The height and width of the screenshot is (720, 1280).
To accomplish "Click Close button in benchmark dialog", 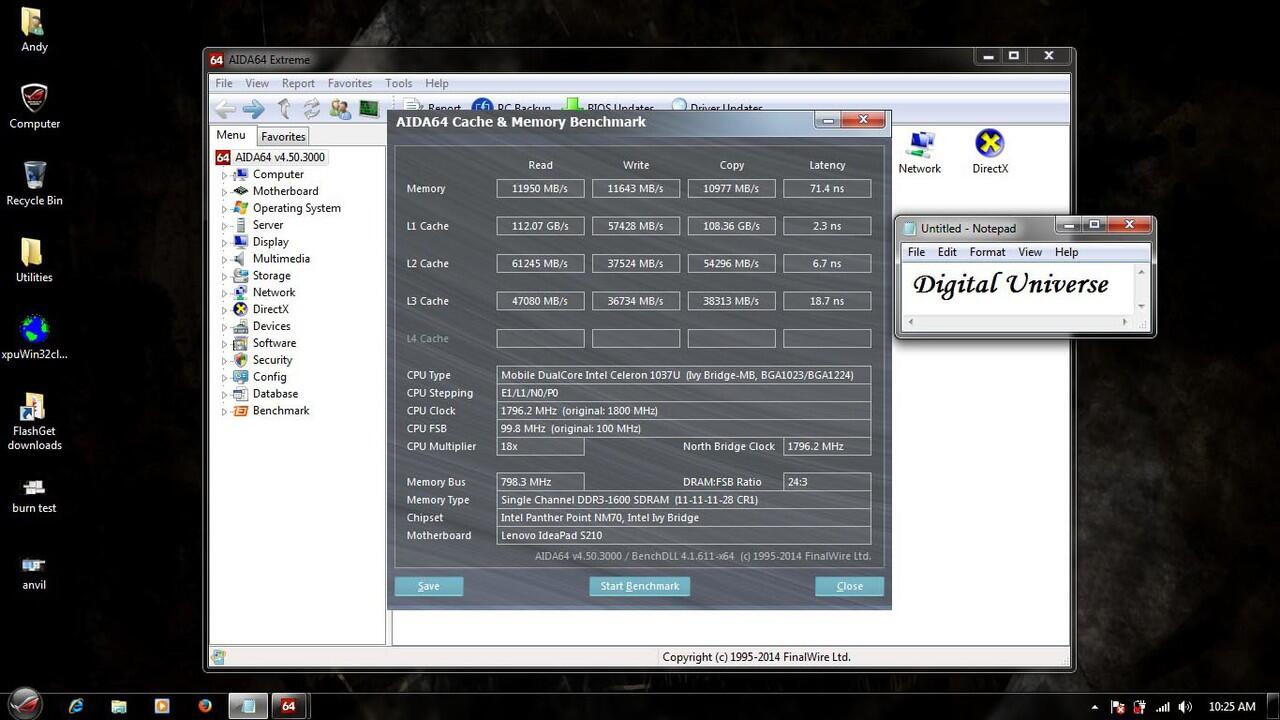I will point(849,586).
